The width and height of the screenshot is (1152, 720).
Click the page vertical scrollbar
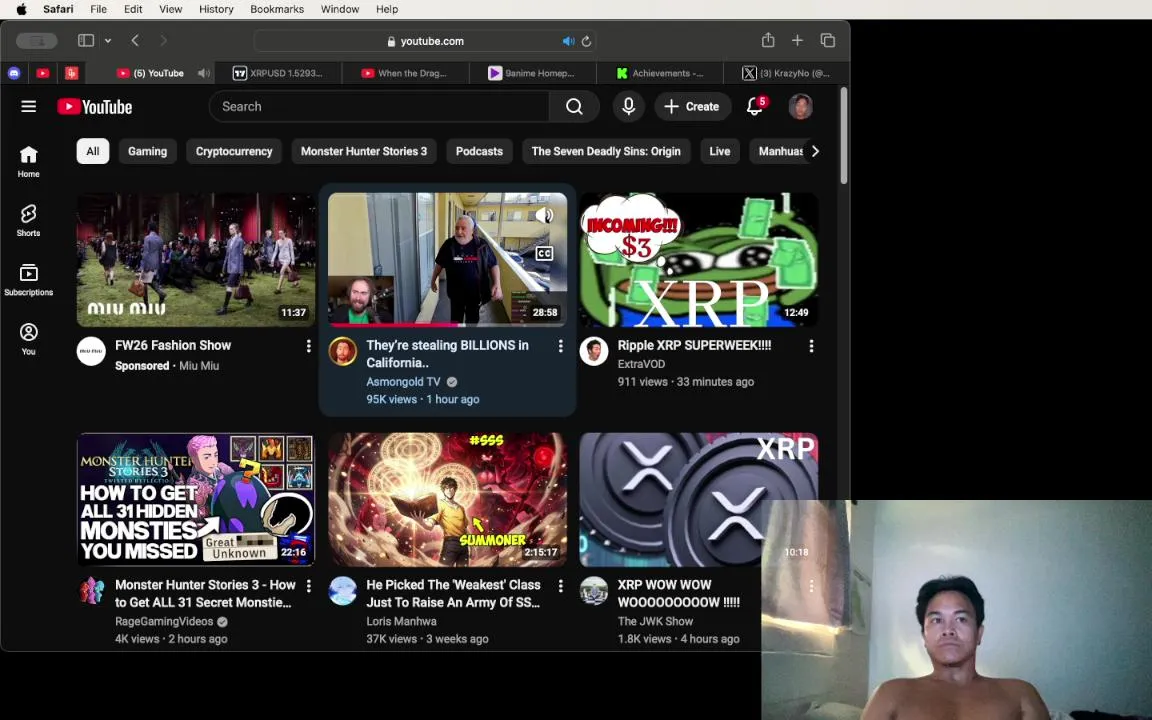844,136
